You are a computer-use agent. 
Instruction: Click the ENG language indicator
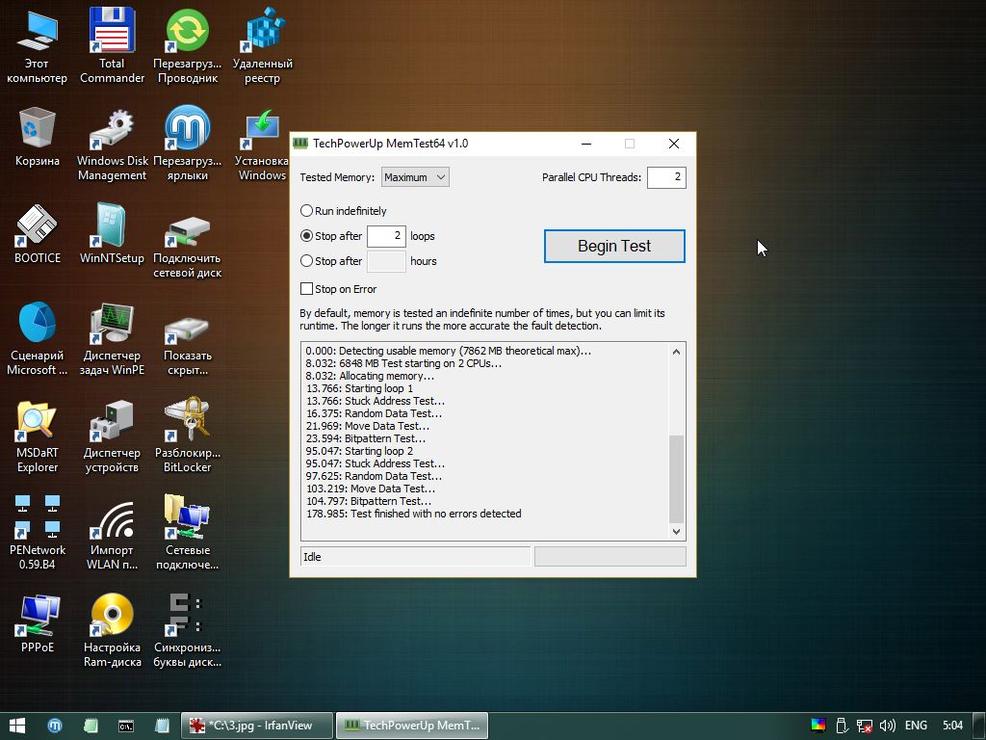pyautogui.click(x=916, y=726)
